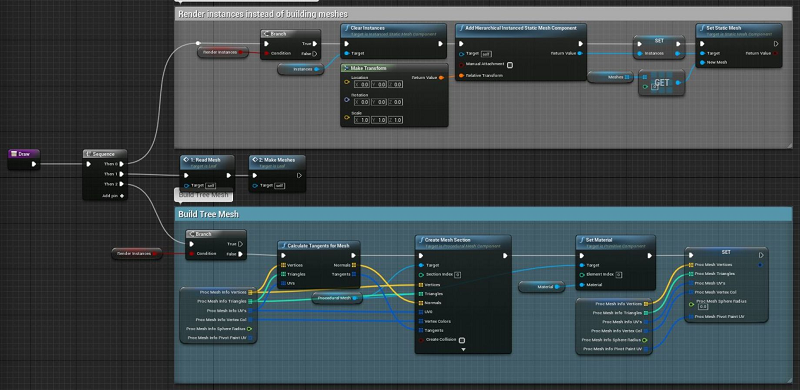The image size is (800, 390).
Task: Select the Sequence node header
Action: pyautogui.click(x=105, y=154)
